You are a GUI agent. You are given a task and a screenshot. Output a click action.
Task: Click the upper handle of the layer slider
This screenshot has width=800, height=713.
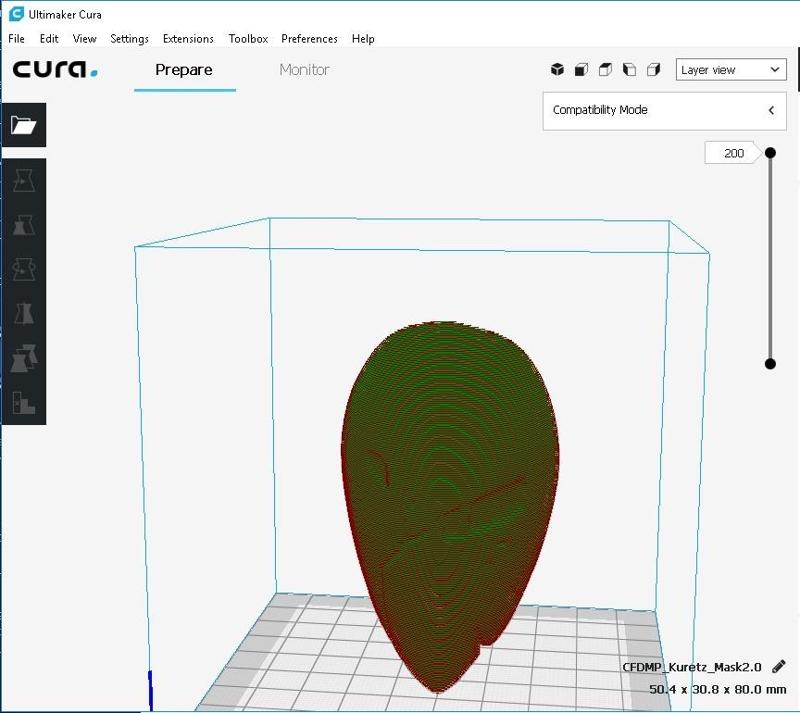point(770,153)
